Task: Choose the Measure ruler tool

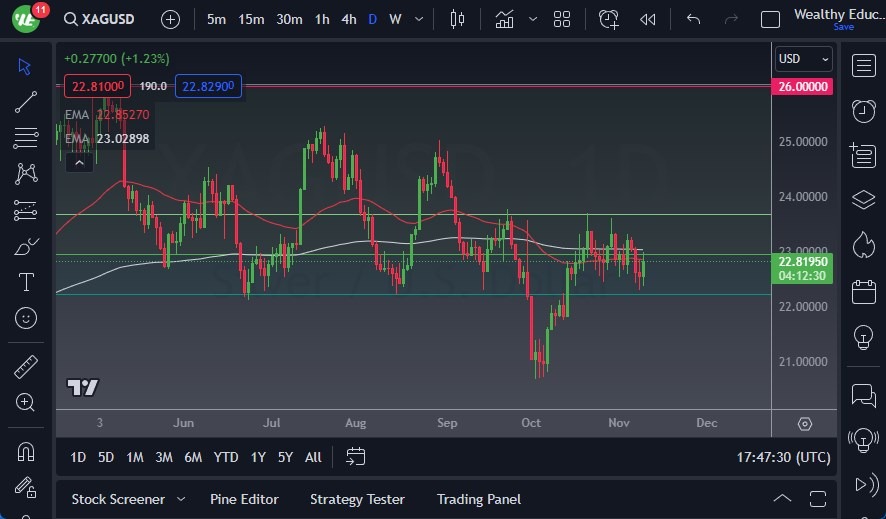Action: pos(26,366)
